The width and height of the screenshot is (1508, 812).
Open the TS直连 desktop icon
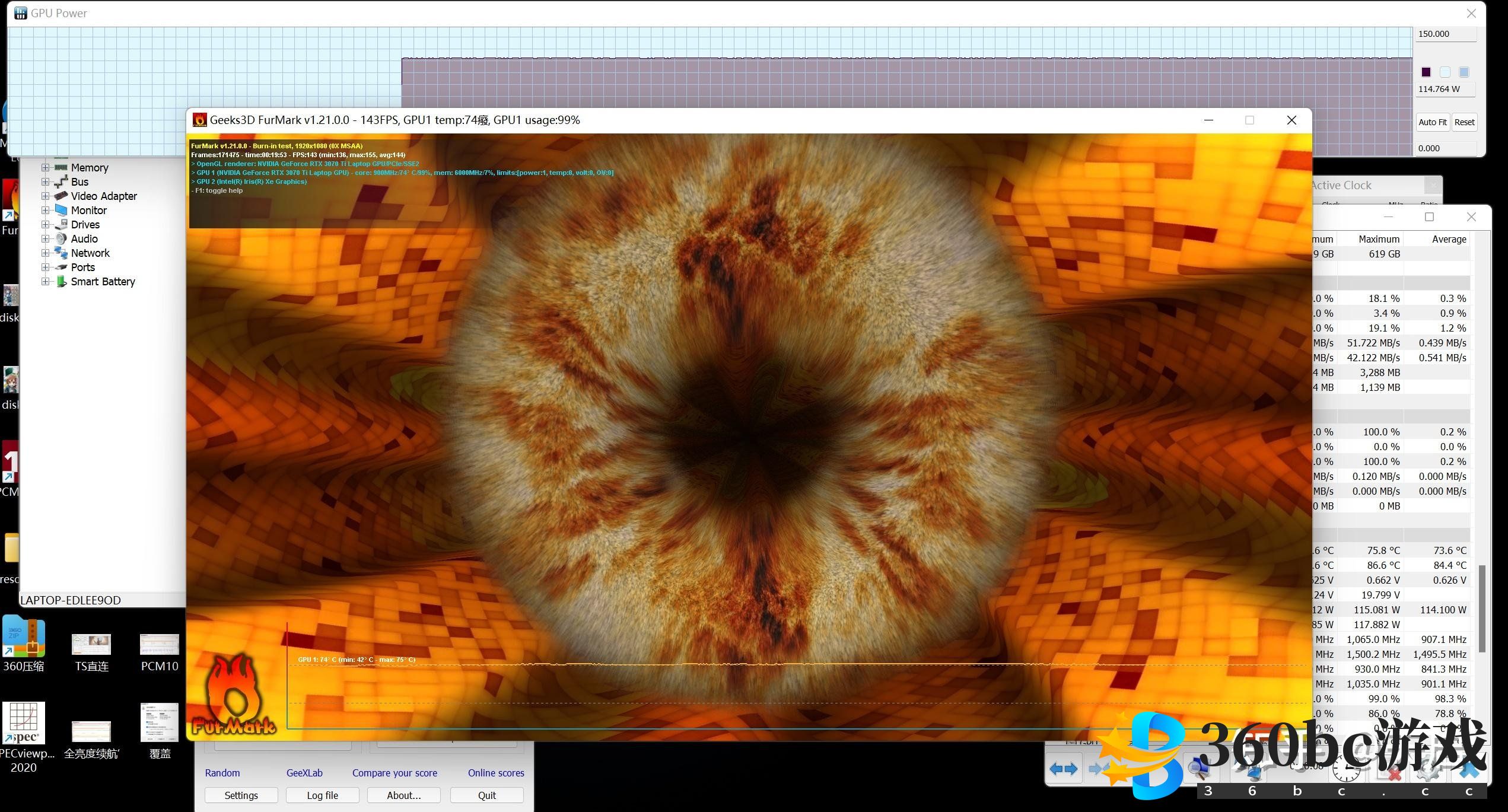(x=91, y=645)
